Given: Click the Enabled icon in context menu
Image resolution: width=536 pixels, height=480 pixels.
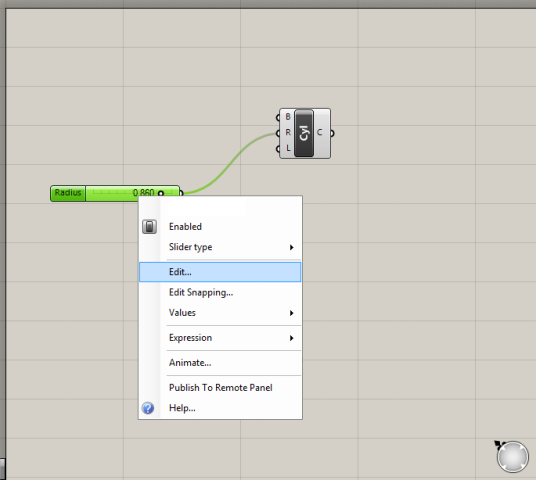Looking at the screenshot, I should point(149,226).
